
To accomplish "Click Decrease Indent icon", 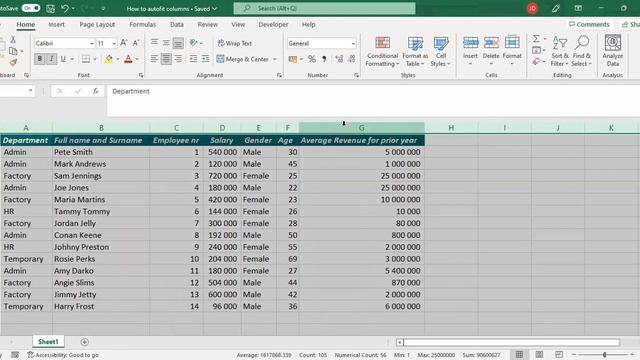I will coord(193,59).
